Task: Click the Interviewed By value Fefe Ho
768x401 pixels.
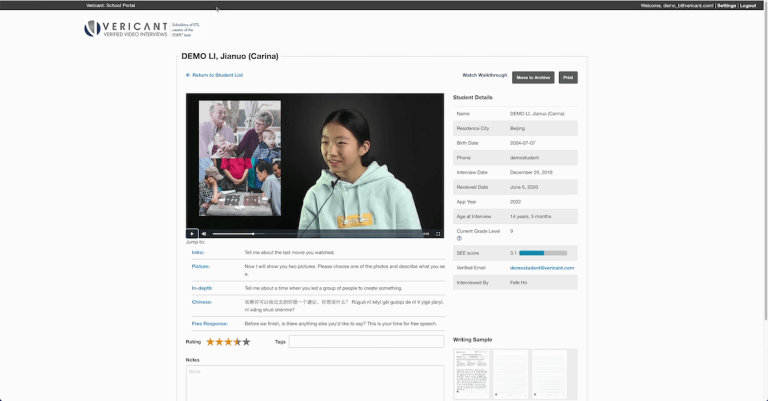Action: [518, 283]
